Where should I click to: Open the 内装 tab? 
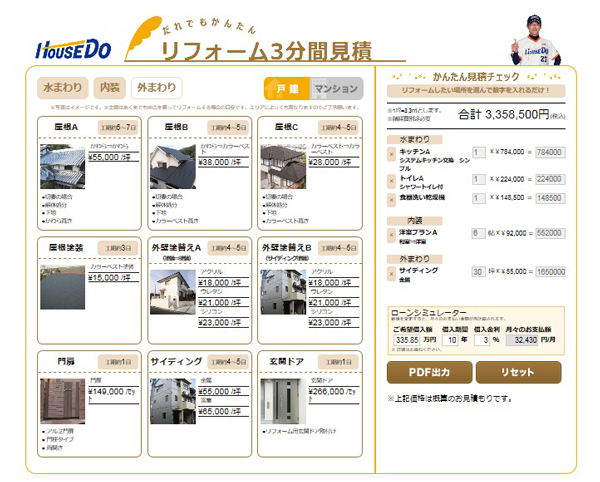click(110, 87)
